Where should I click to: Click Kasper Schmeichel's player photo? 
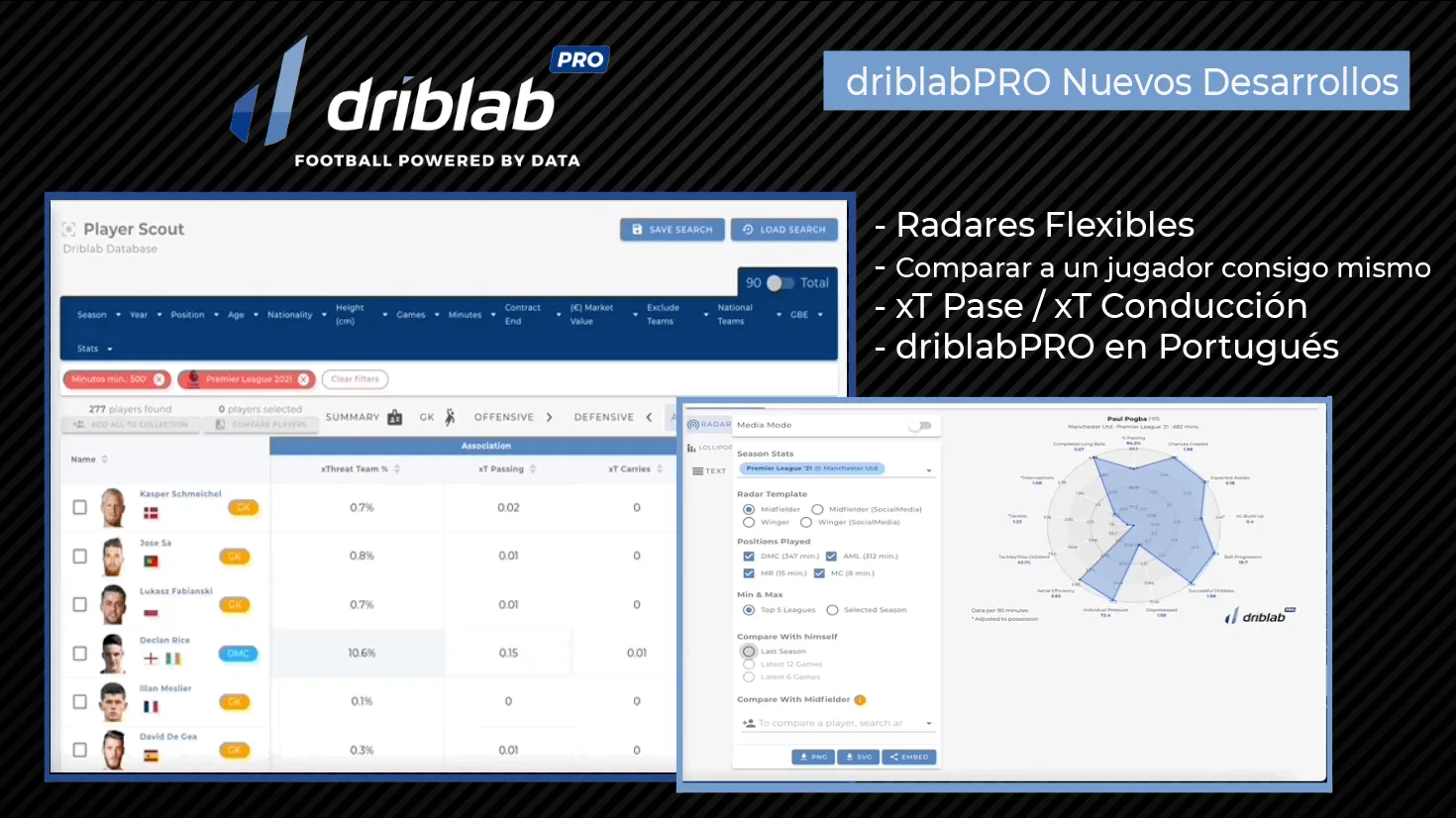click(x=113, y=507)
